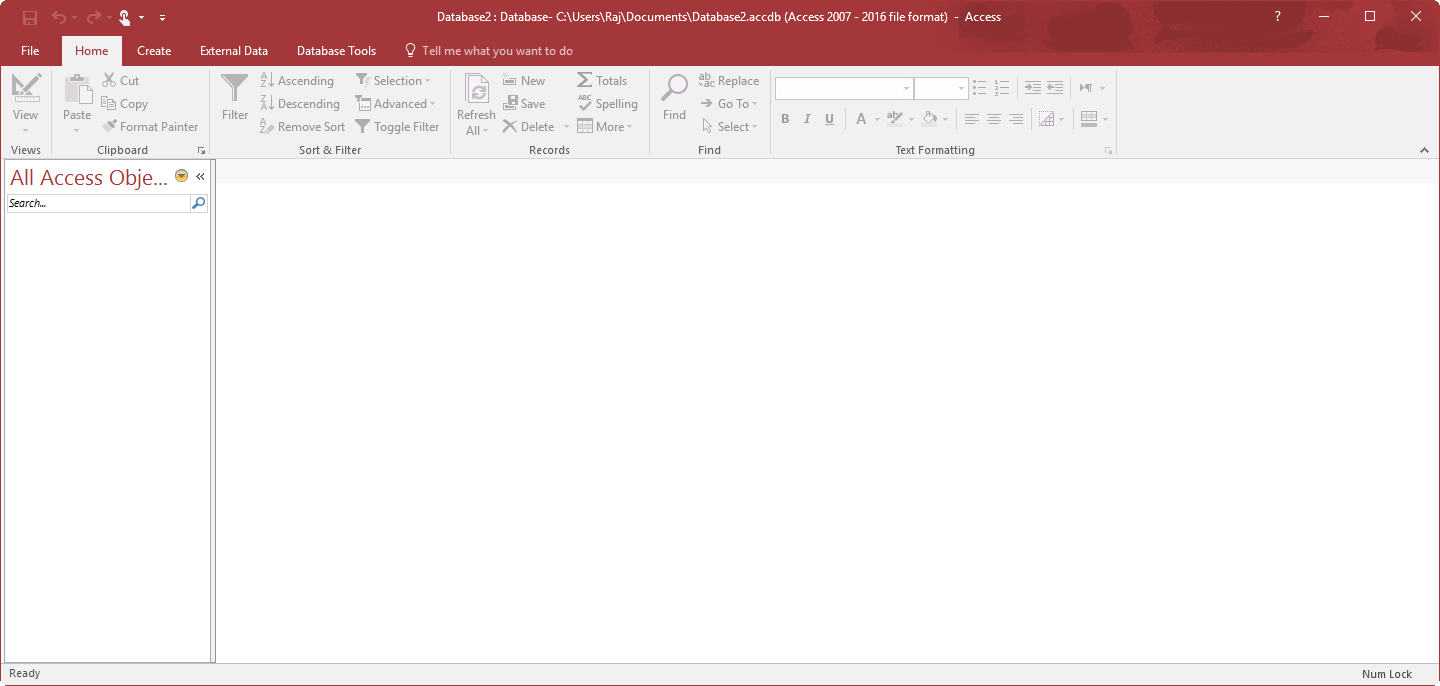Open the font name combo box
The height and width of the screenshot is (686, 1440).
(844, 88)
